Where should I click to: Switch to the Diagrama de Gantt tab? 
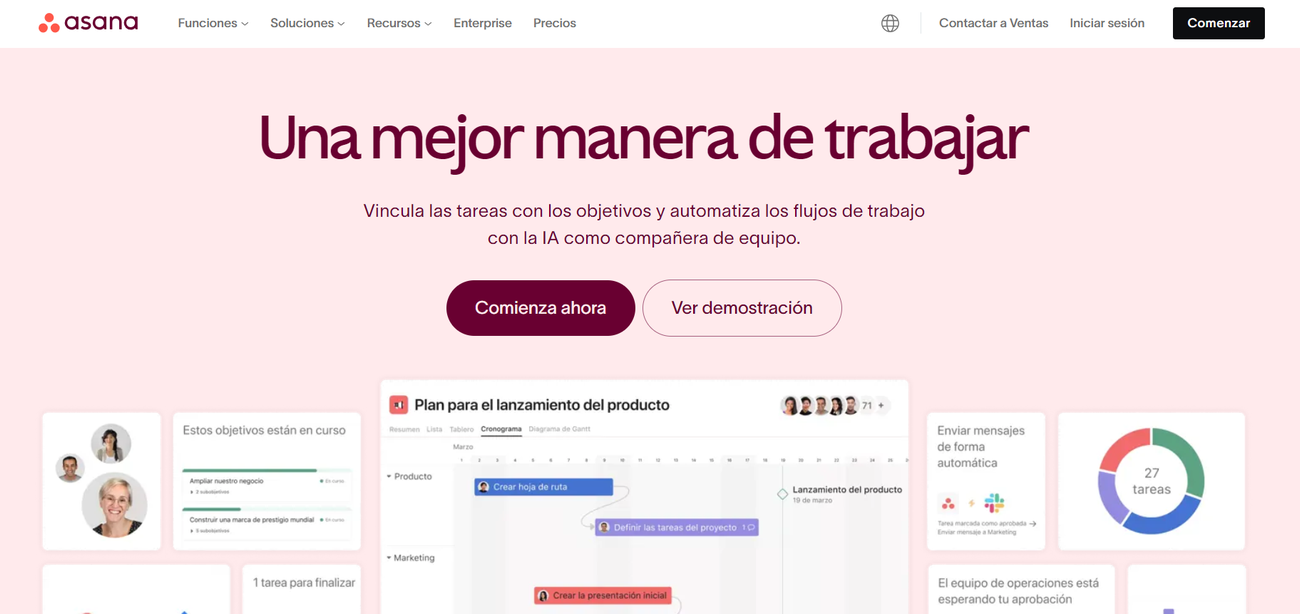(560, 427)
